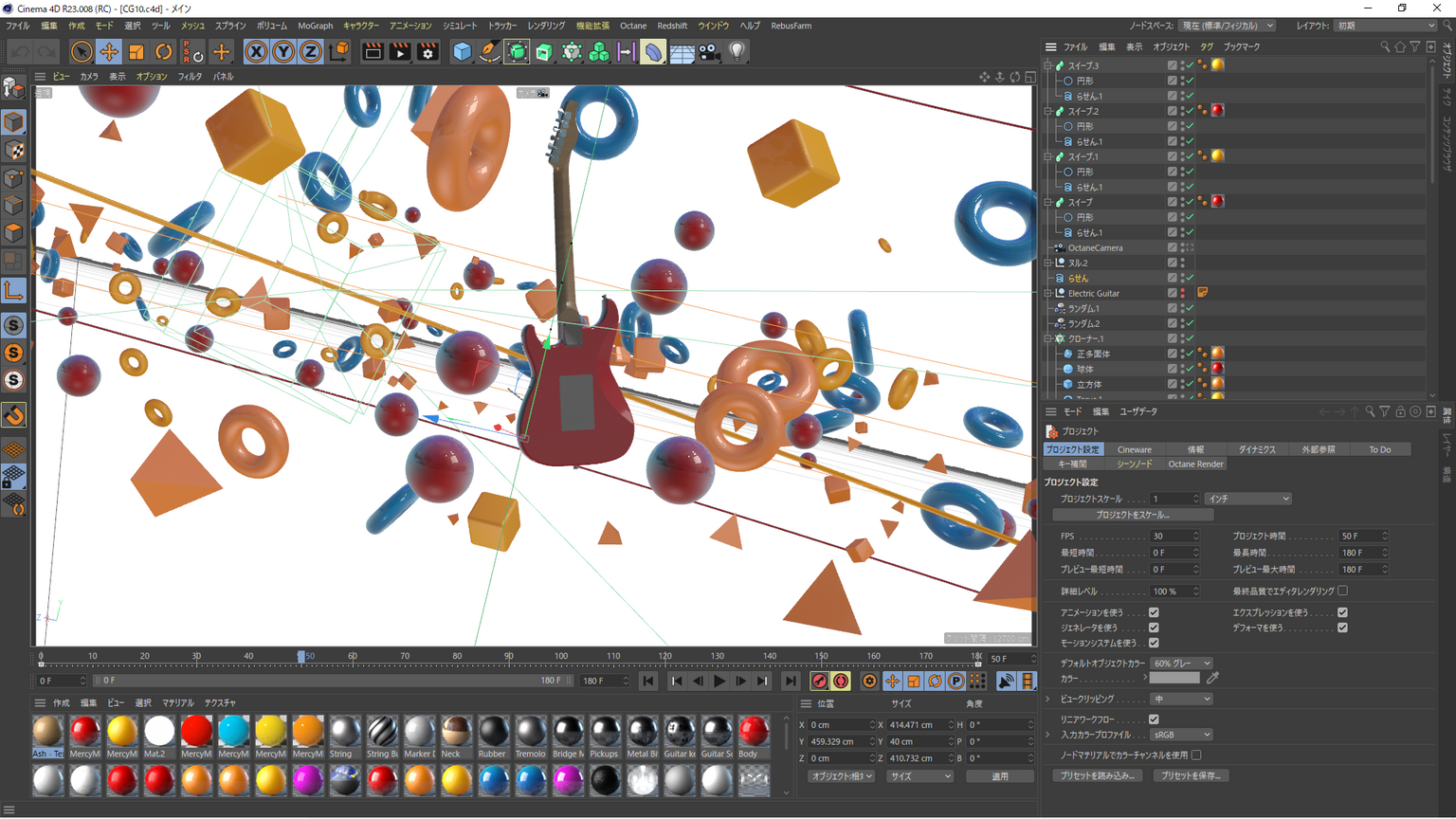This screenshot has width=1456, height=819.
Task: Activate the Rotate tool in top toolbar
Action: pos(164,52)
